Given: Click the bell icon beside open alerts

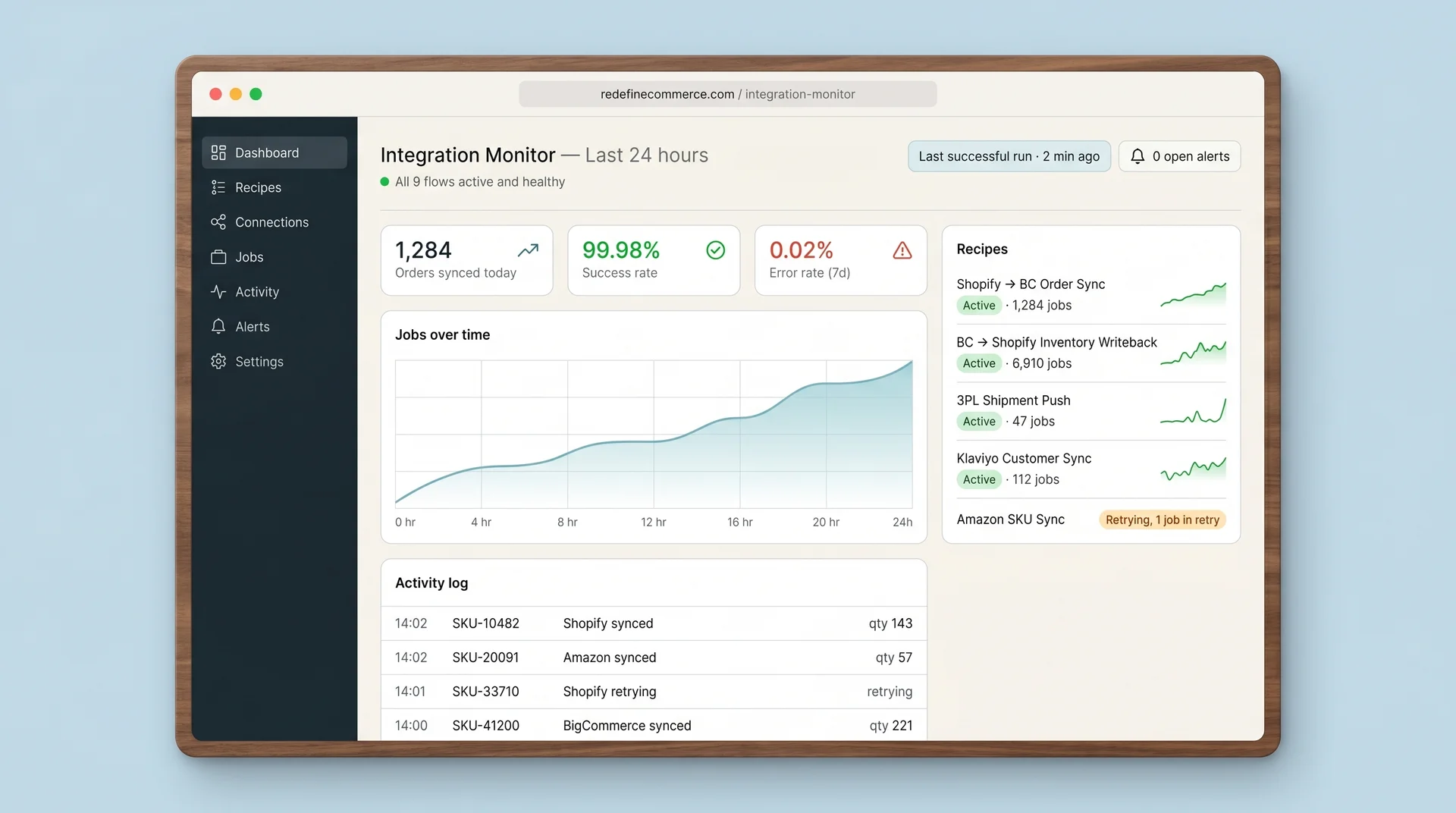Looking at the screenshot, I should point(1137,156).
